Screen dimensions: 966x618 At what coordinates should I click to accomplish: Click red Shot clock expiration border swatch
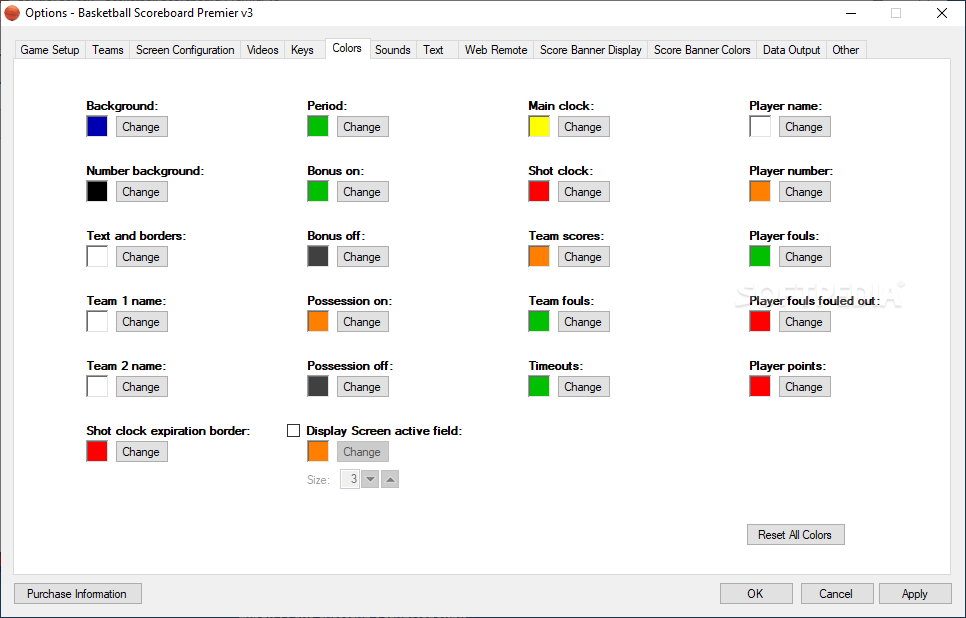tap(97, 452)
